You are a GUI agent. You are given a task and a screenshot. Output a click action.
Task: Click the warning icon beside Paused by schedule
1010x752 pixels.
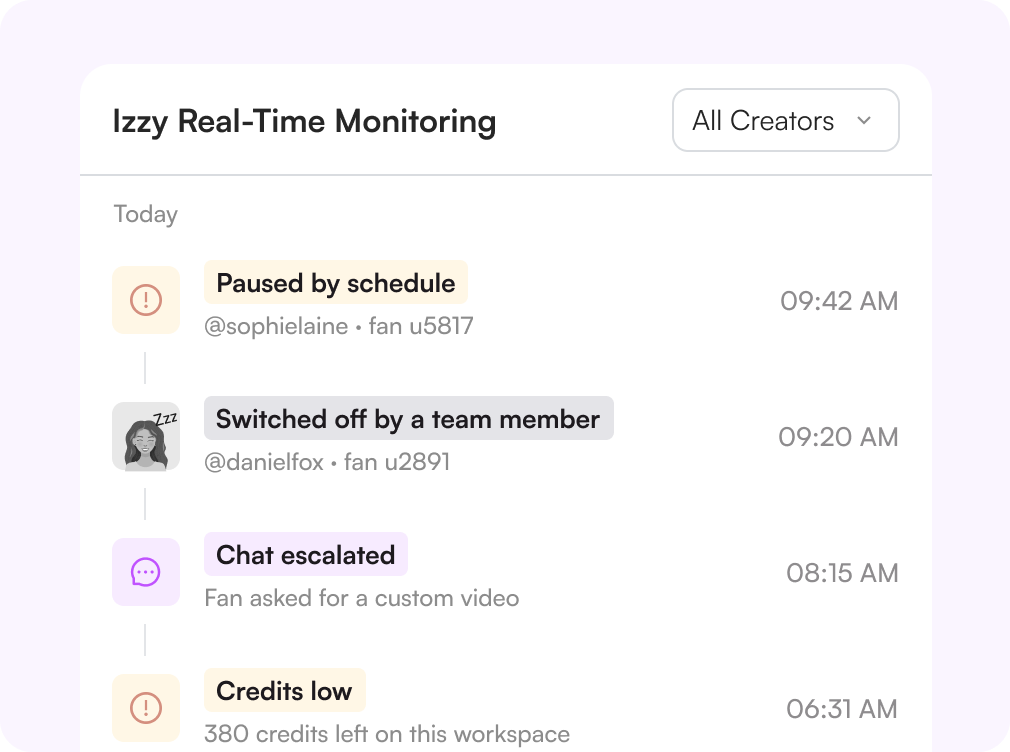146,300
